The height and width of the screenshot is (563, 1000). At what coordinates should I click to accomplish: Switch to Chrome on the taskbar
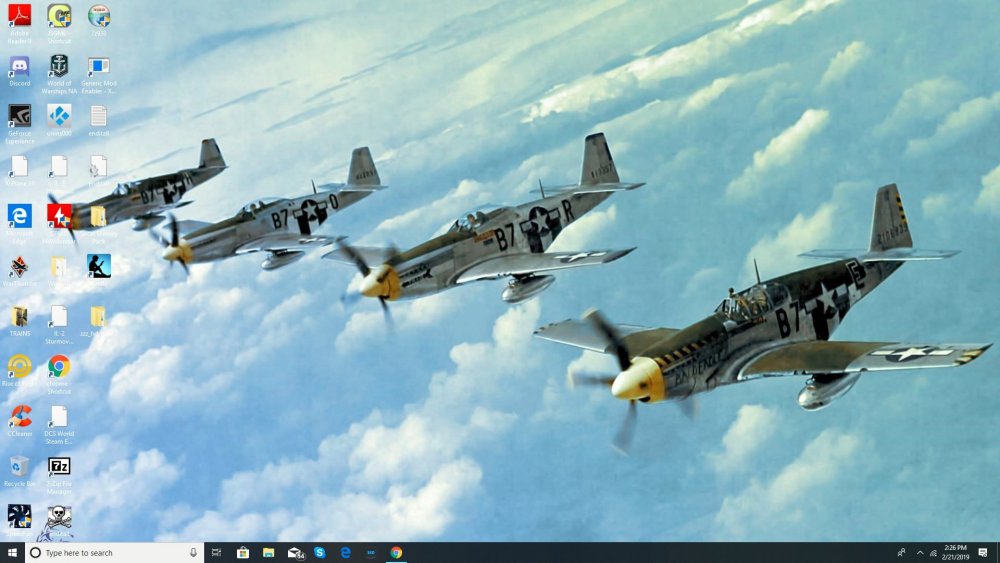point(396,552)
